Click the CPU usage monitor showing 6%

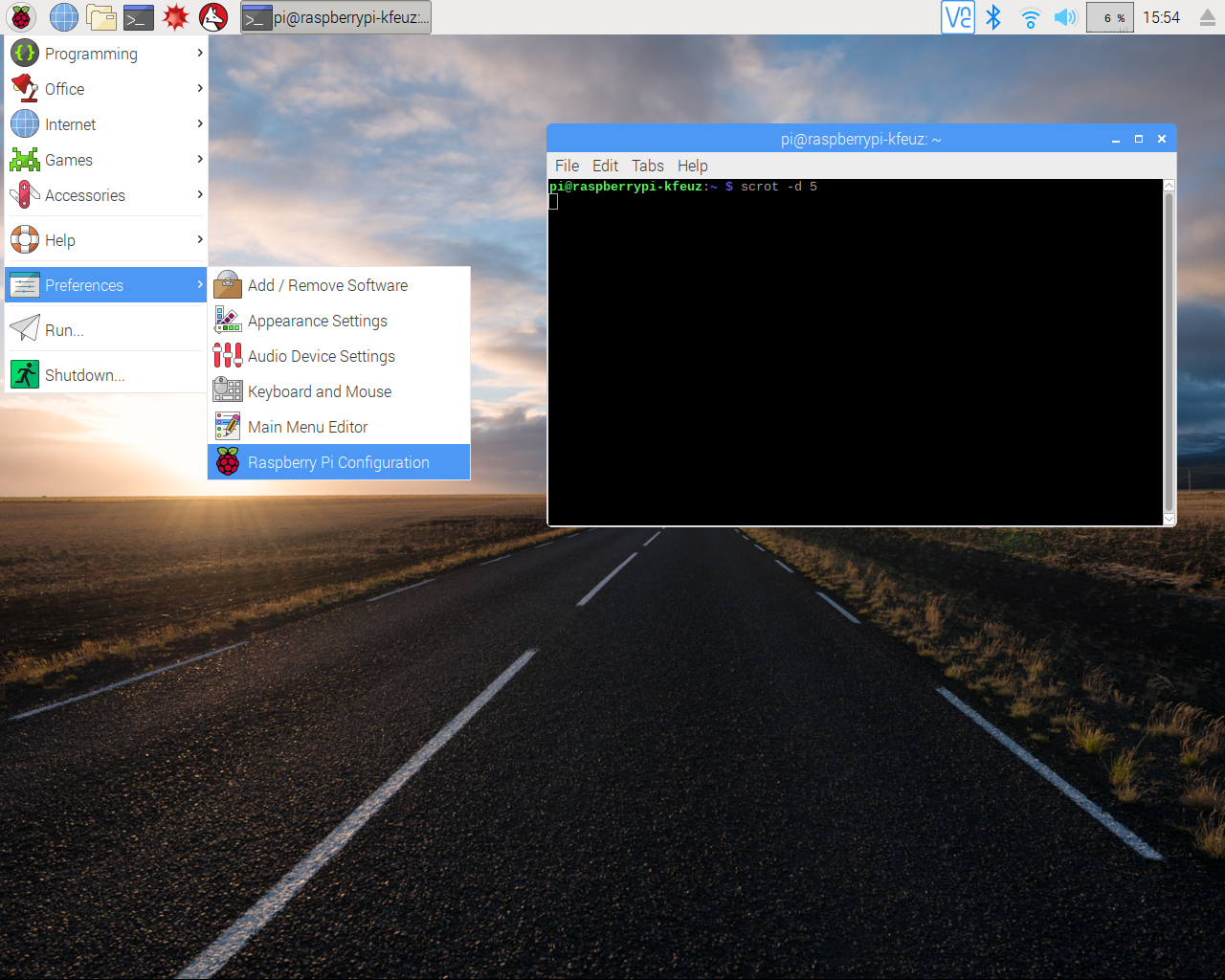pos(1110,17)
